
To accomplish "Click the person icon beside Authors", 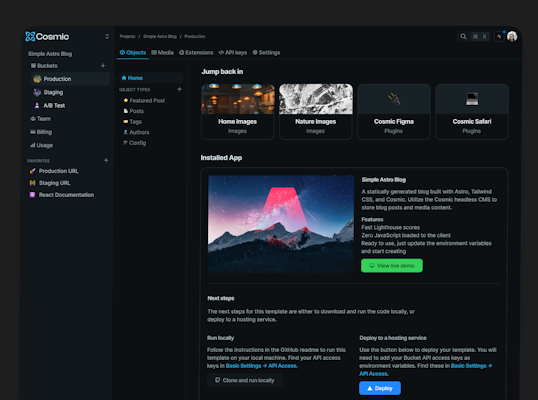I will 126,132.
